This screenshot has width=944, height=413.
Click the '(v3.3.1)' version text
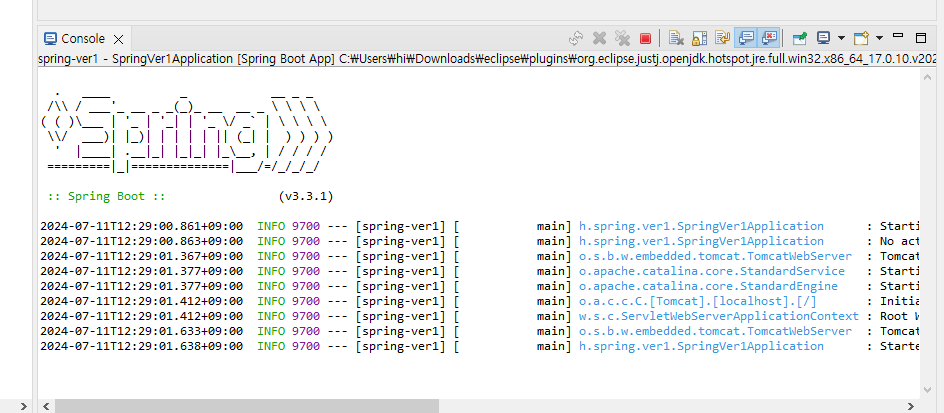pos(306,196)
